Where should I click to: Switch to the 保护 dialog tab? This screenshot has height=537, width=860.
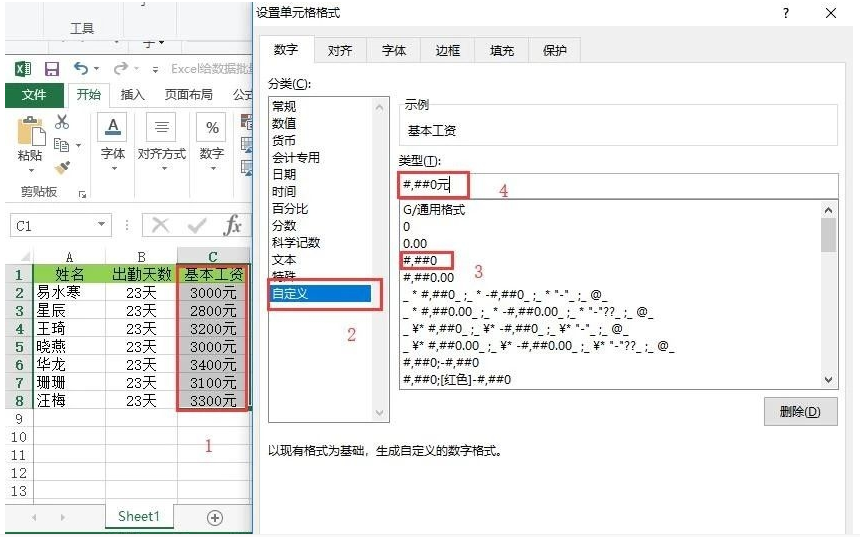point(555,50)
